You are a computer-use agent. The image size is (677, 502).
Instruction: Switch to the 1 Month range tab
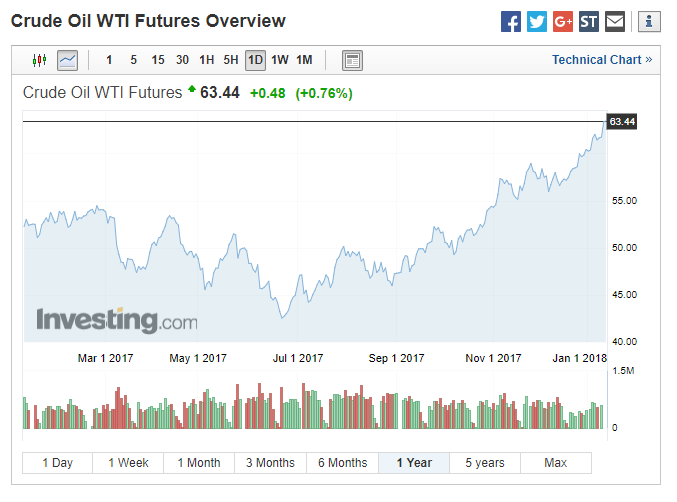[199, 463]
